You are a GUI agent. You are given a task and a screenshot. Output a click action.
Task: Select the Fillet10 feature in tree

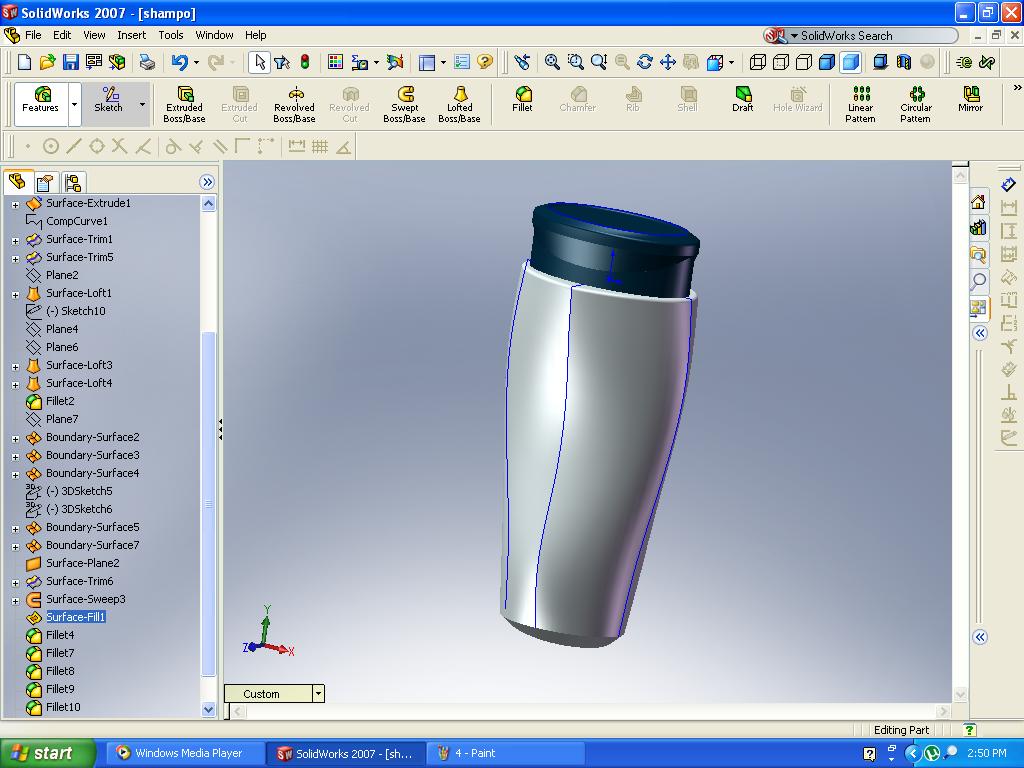(x=63, y=707)
